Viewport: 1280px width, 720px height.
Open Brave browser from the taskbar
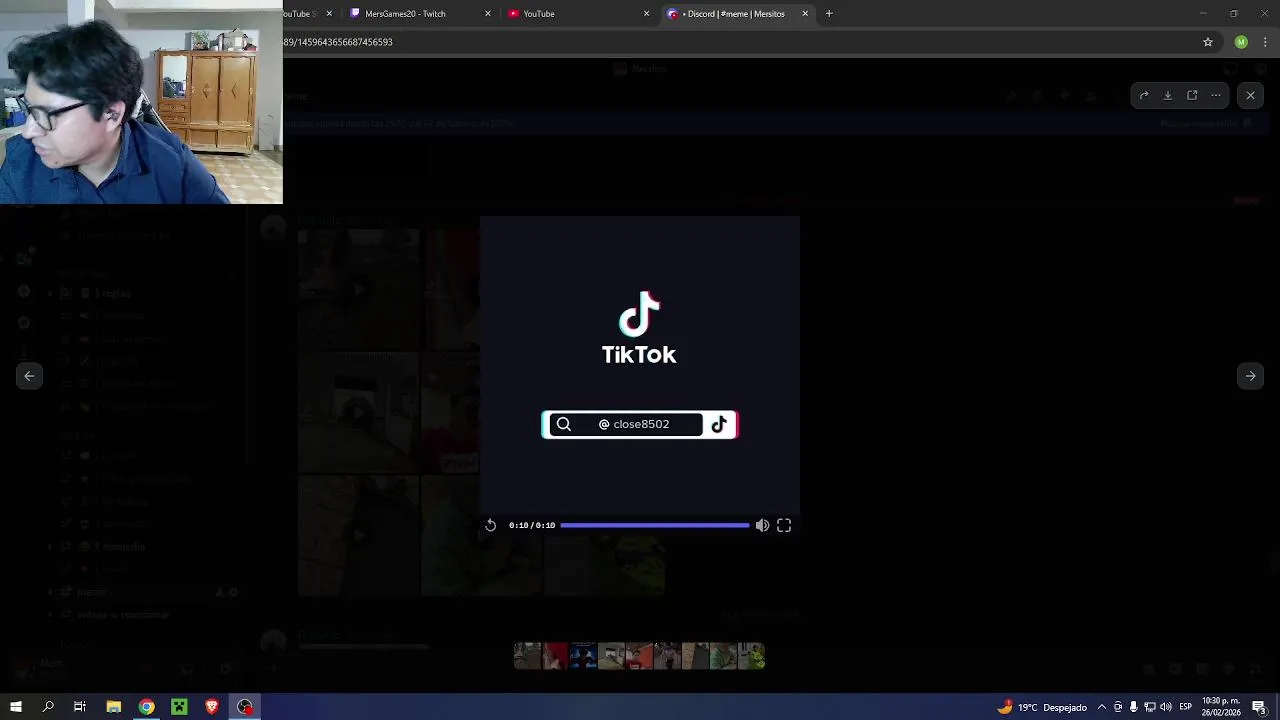click(212, 707)
